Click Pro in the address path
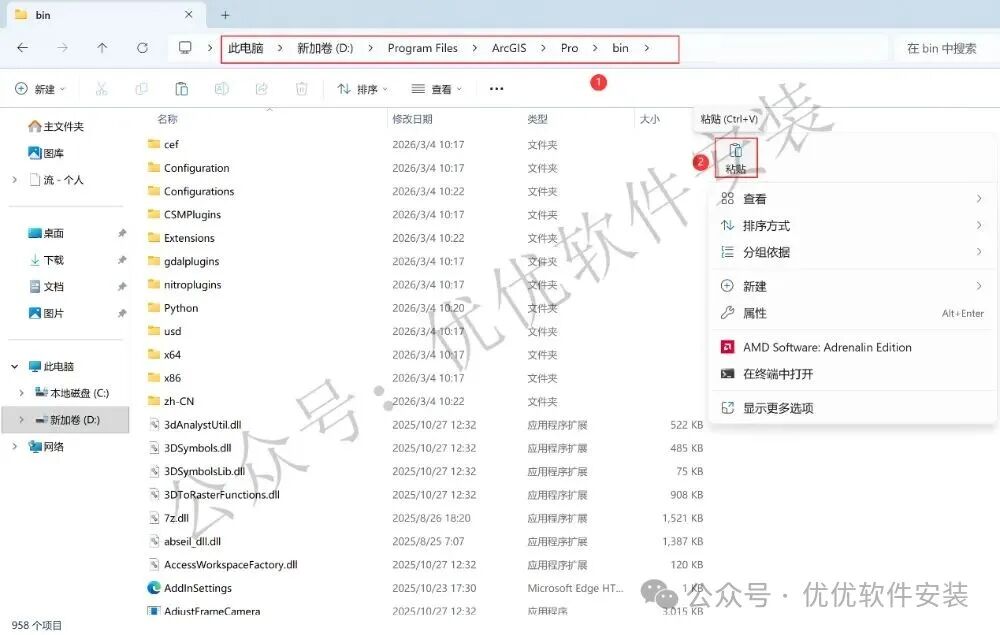This screenshot has width=1000, height=635. coord(570,48)
